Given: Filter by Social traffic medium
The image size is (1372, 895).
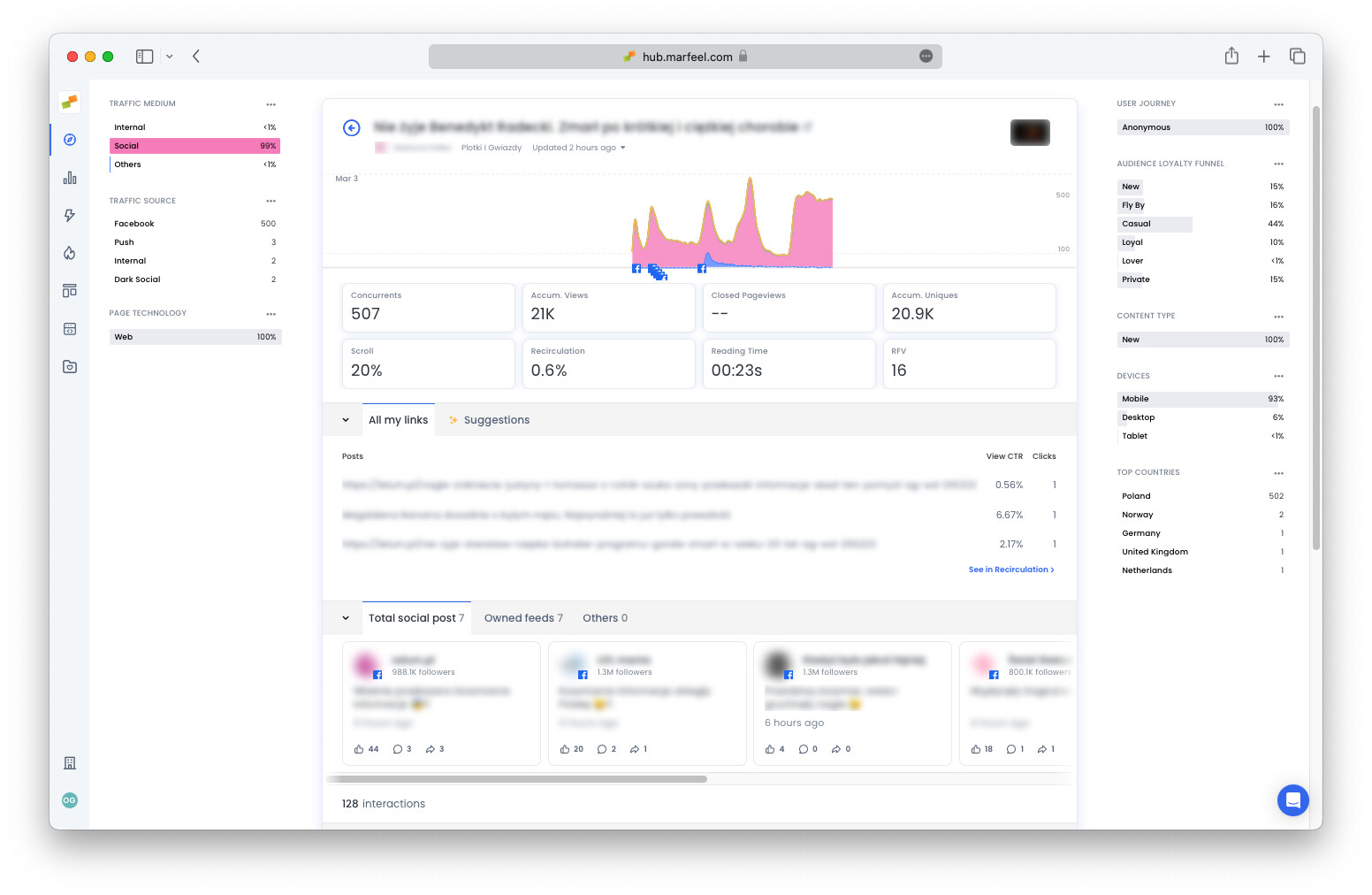Looking at the screenshot, I should coord(194,146).
